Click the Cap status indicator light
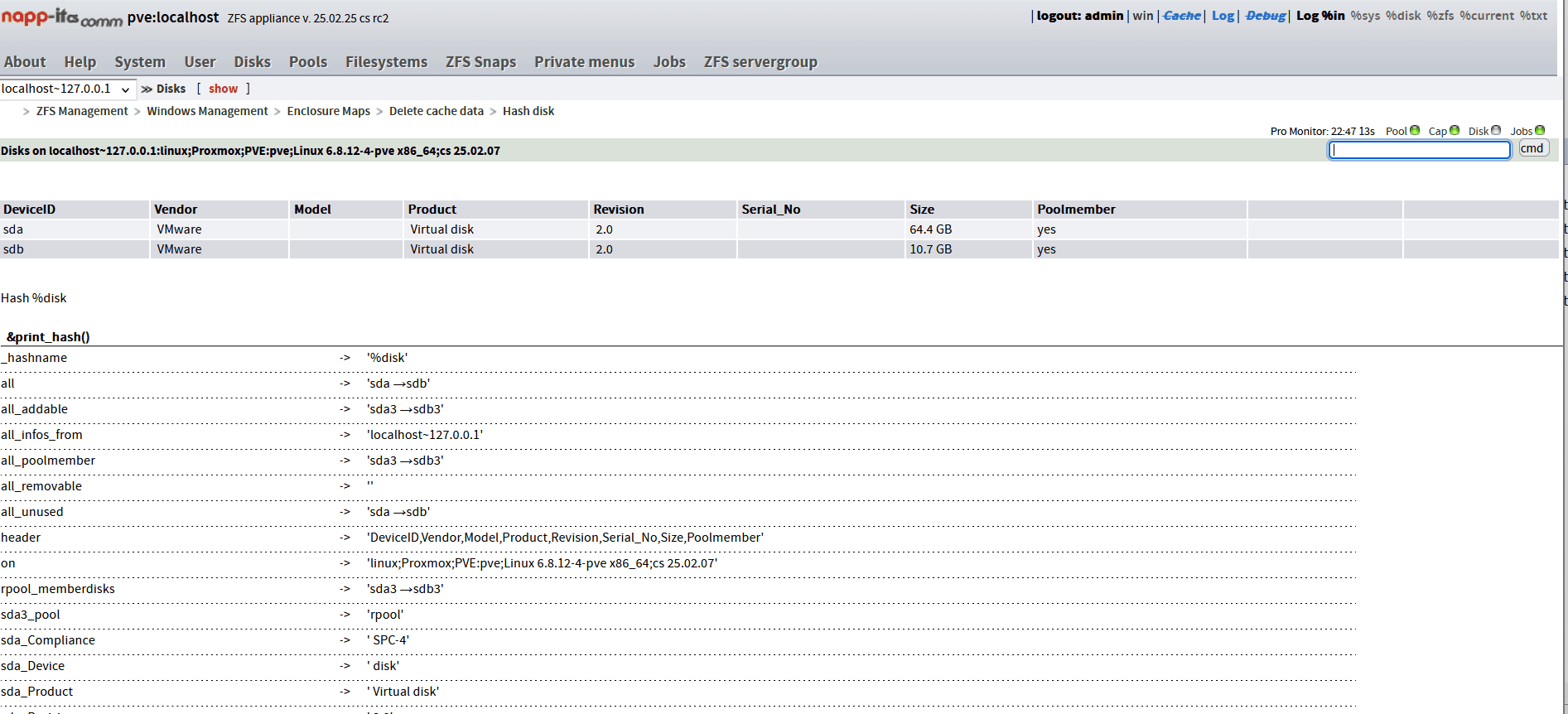Screen dimensions: 1568x714 click(x=1455, y=130)
